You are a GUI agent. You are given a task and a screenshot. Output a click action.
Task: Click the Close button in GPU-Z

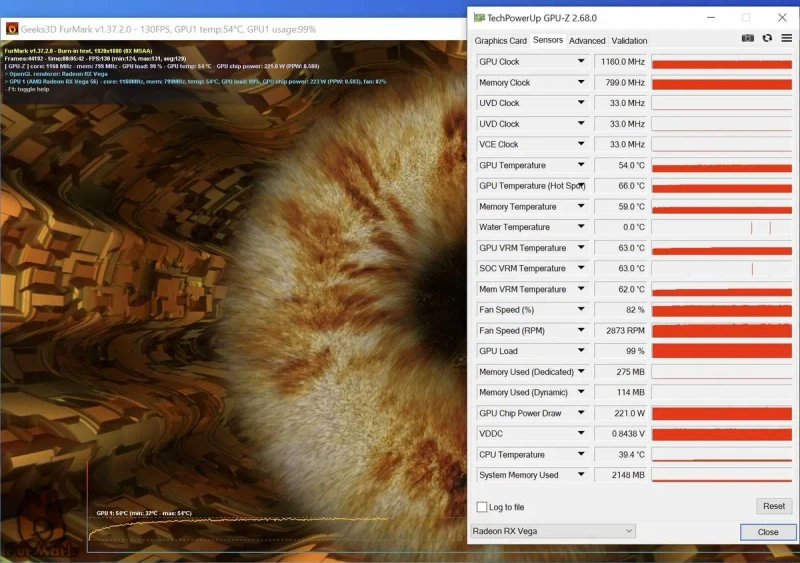768,532
